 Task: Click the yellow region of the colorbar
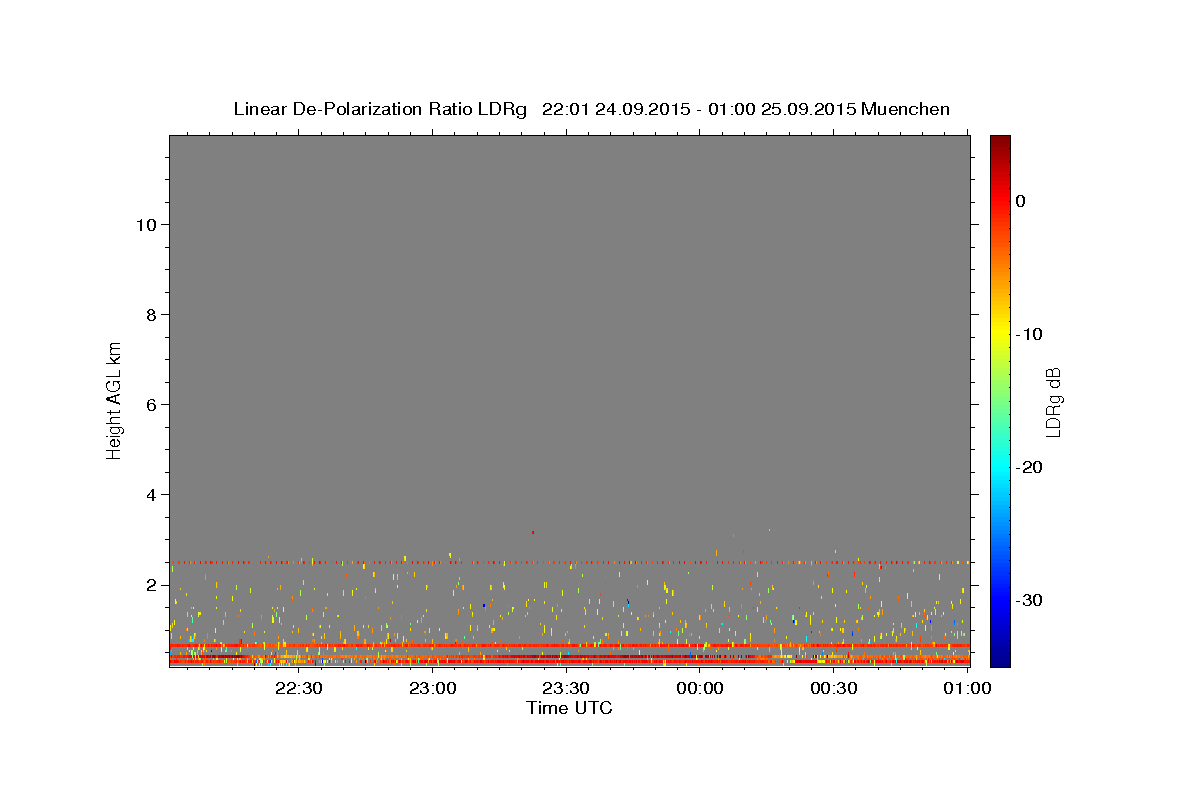coord(1000,330)
